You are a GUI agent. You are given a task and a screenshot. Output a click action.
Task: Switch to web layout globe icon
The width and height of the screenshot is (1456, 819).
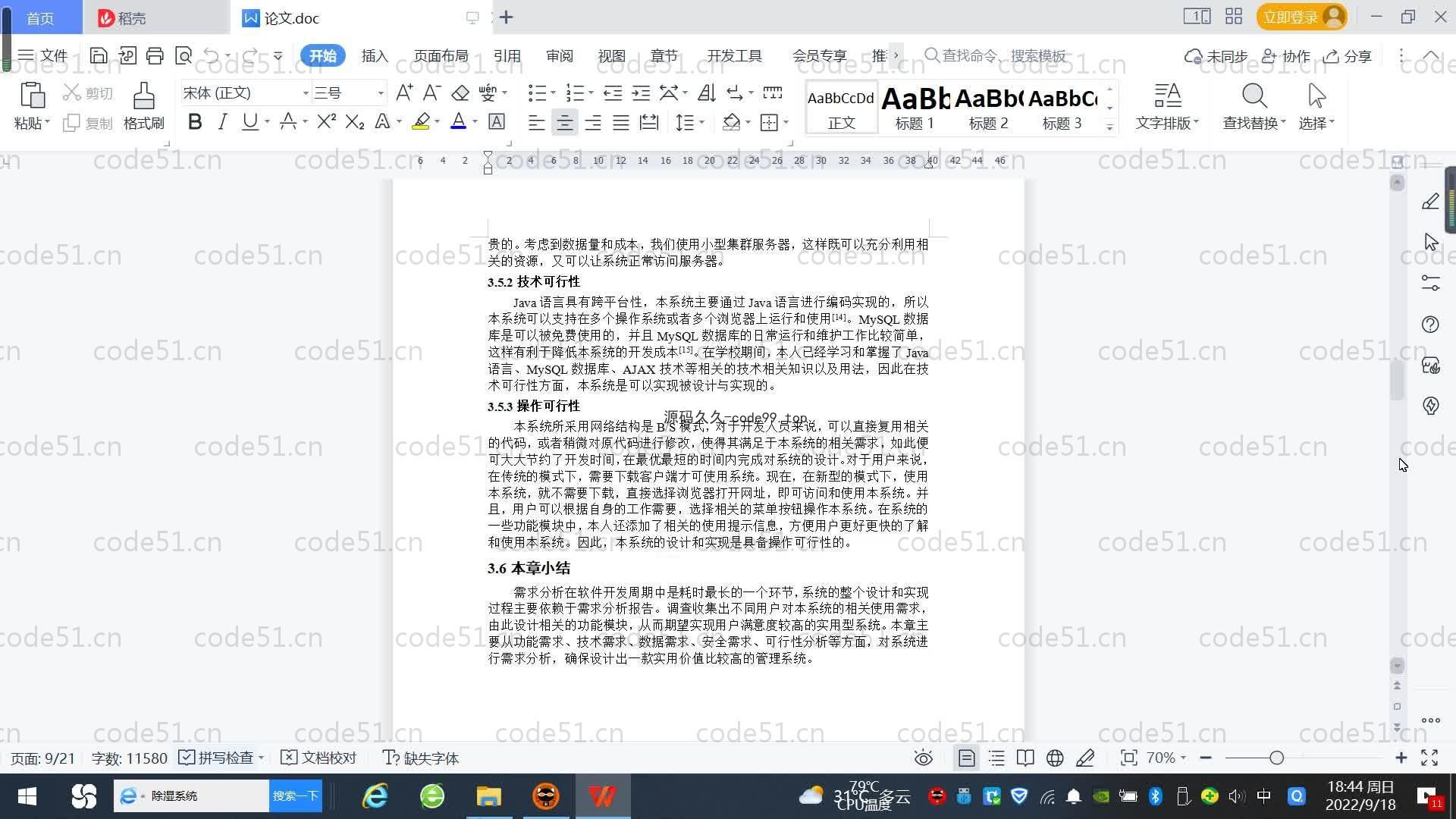coord(1055,758)
